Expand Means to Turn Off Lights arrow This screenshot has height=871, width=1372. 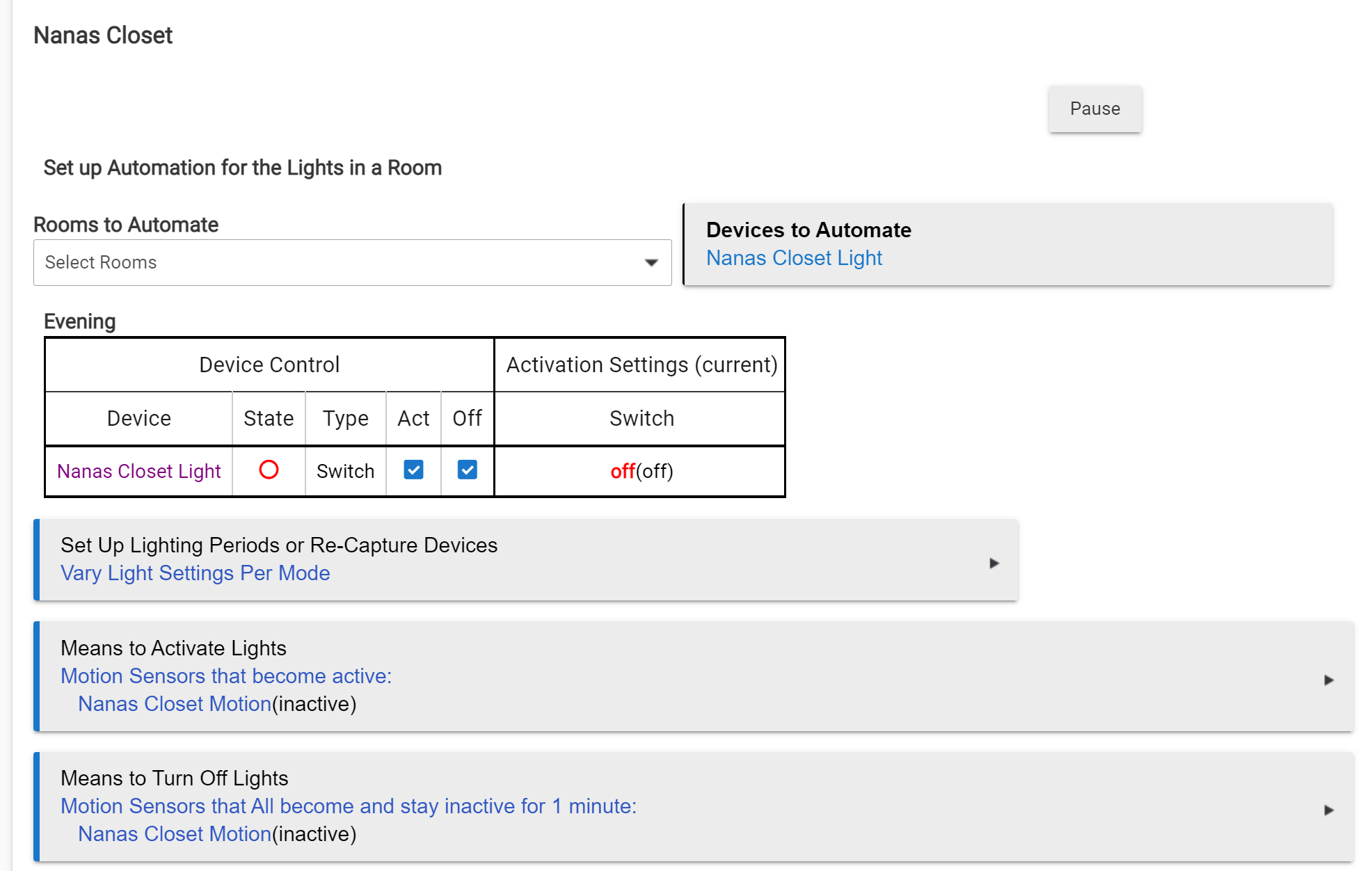click(x=1328, y=810)
